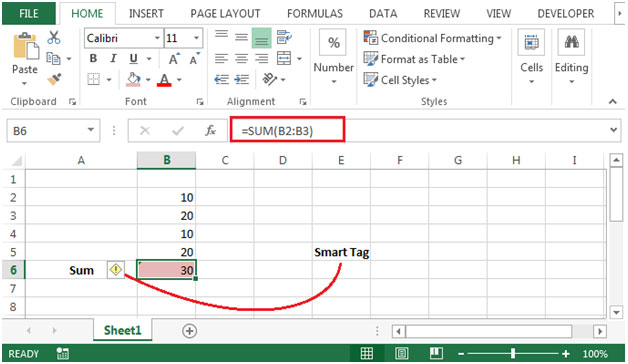This screenshot has height=364, width=628.
Task: Open Merge & Center dropdown arrow
Action: (299, 59)
